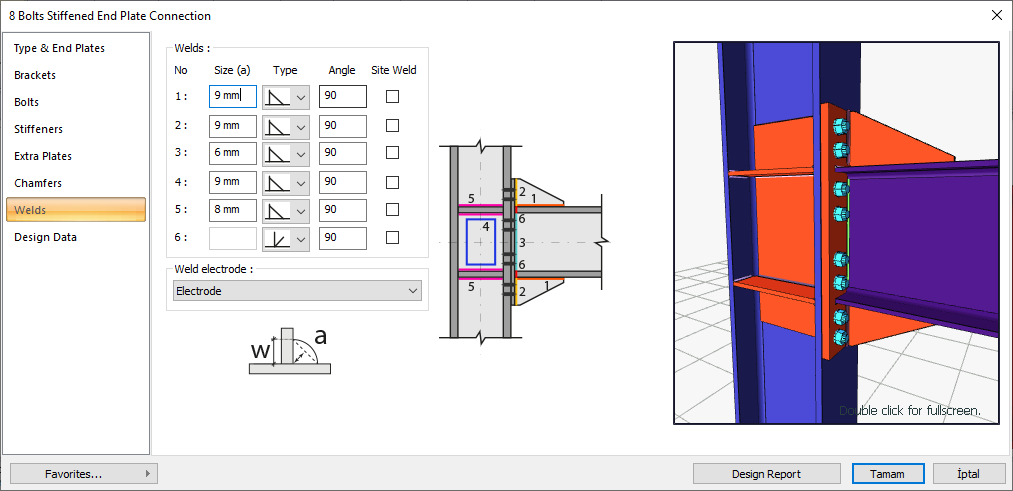Close the connection dialog with the X
Image resolution: width=1013 pixels, height=491 pixels.
coord(996,15)
